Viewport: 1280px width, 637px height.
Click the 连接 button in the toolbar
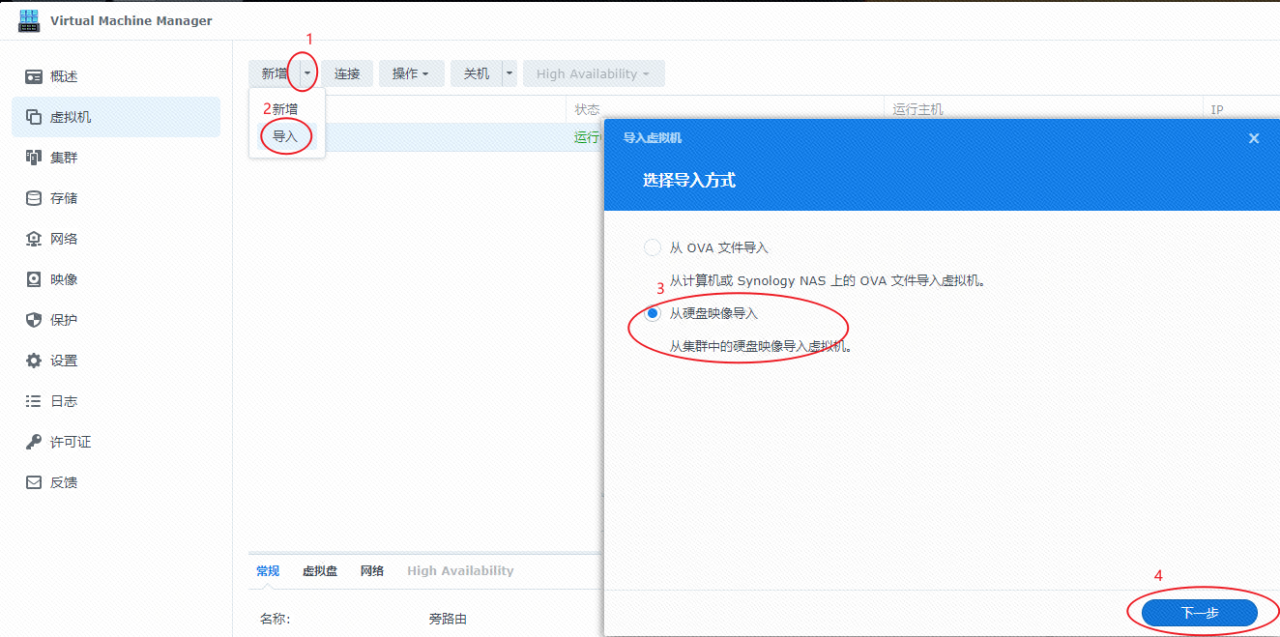(347, 73)
